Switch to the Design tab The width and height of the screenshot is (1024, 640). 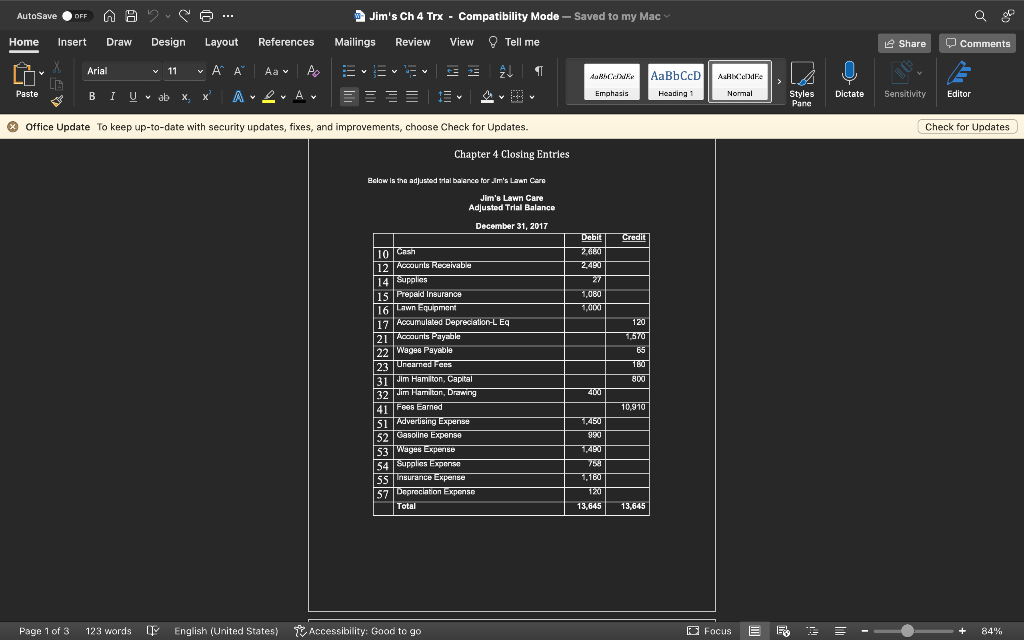[168, 42]
